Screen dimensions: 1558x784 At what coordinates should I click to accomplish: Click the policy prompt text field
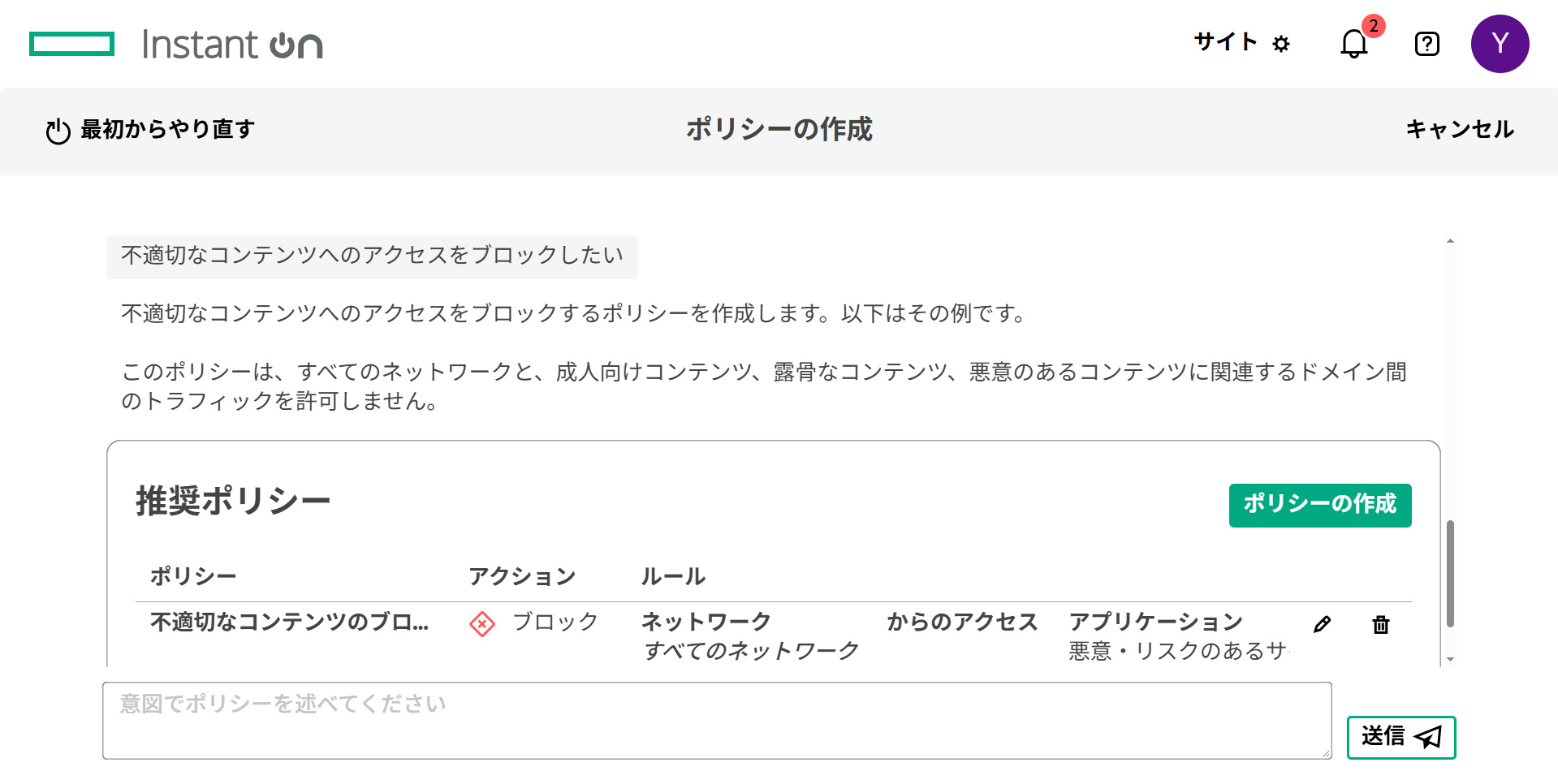716,720
